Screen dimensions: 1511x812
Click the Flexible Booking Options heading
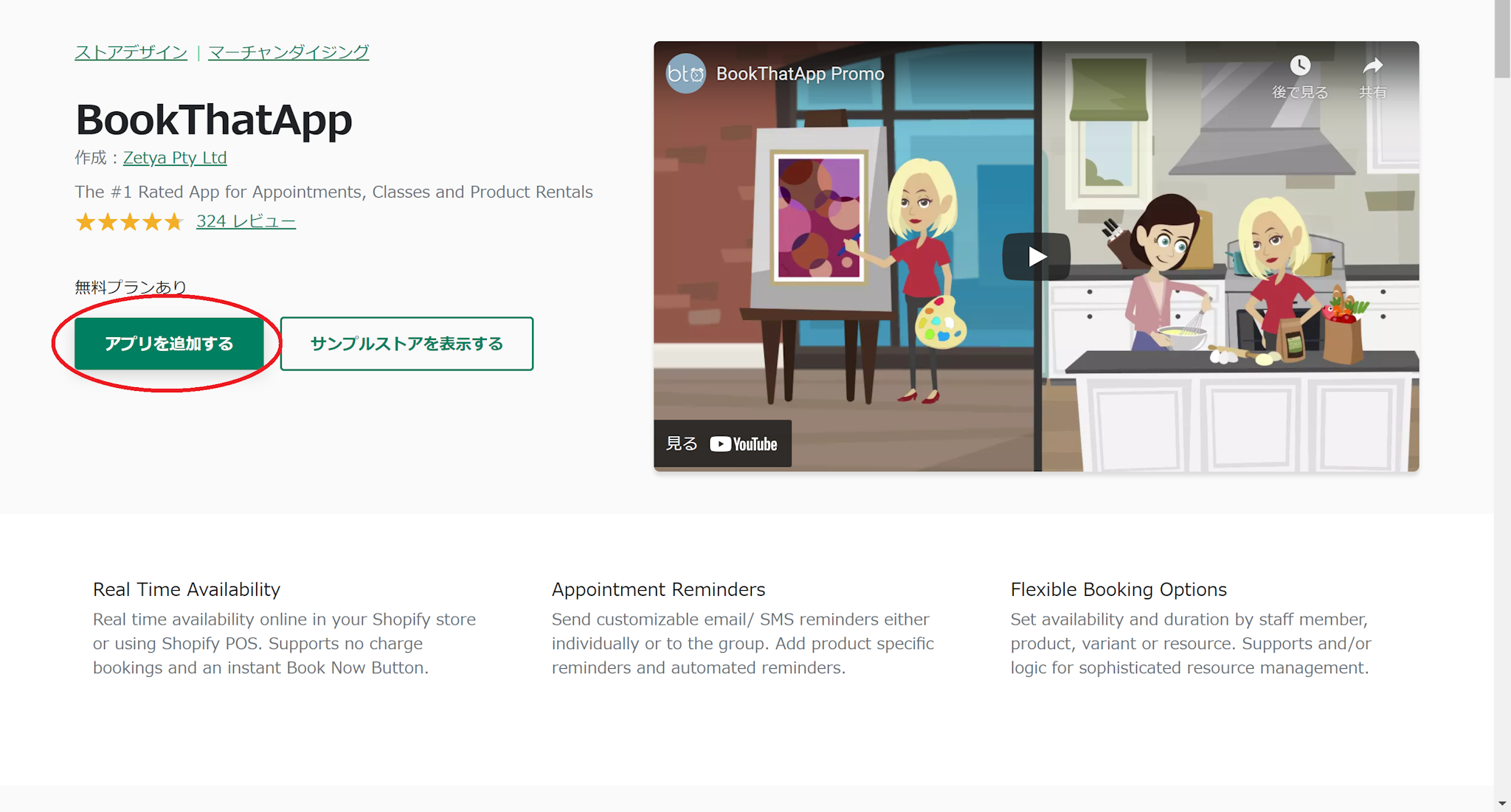pyautogui.click(x=1118, y=589)
